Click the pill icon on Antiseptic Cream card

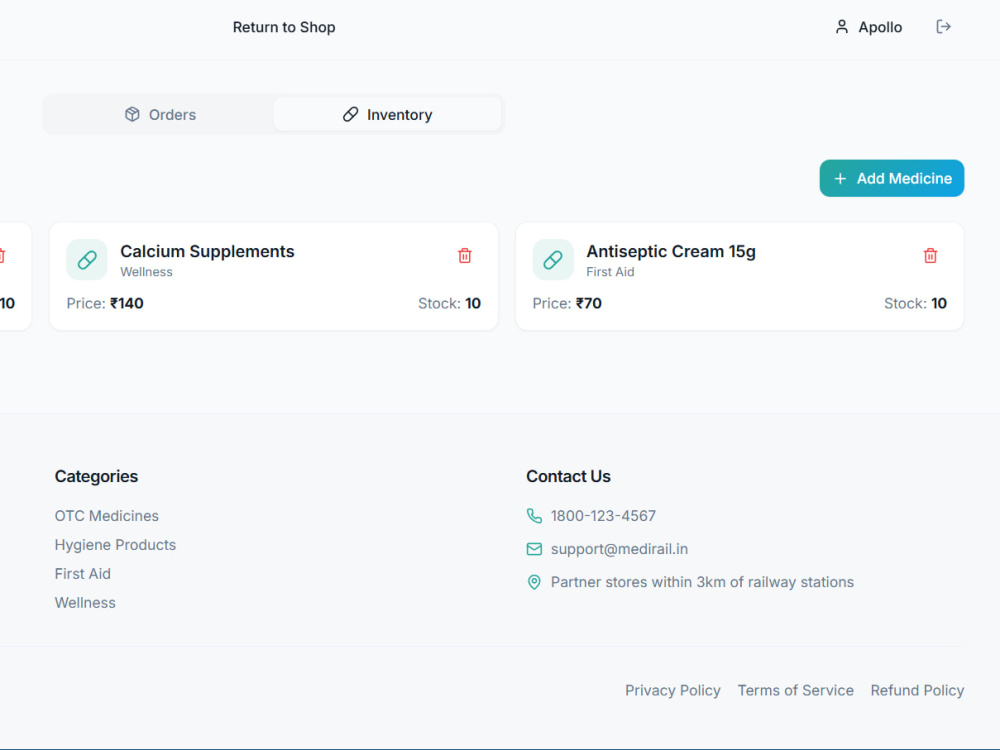coord(553,260)
